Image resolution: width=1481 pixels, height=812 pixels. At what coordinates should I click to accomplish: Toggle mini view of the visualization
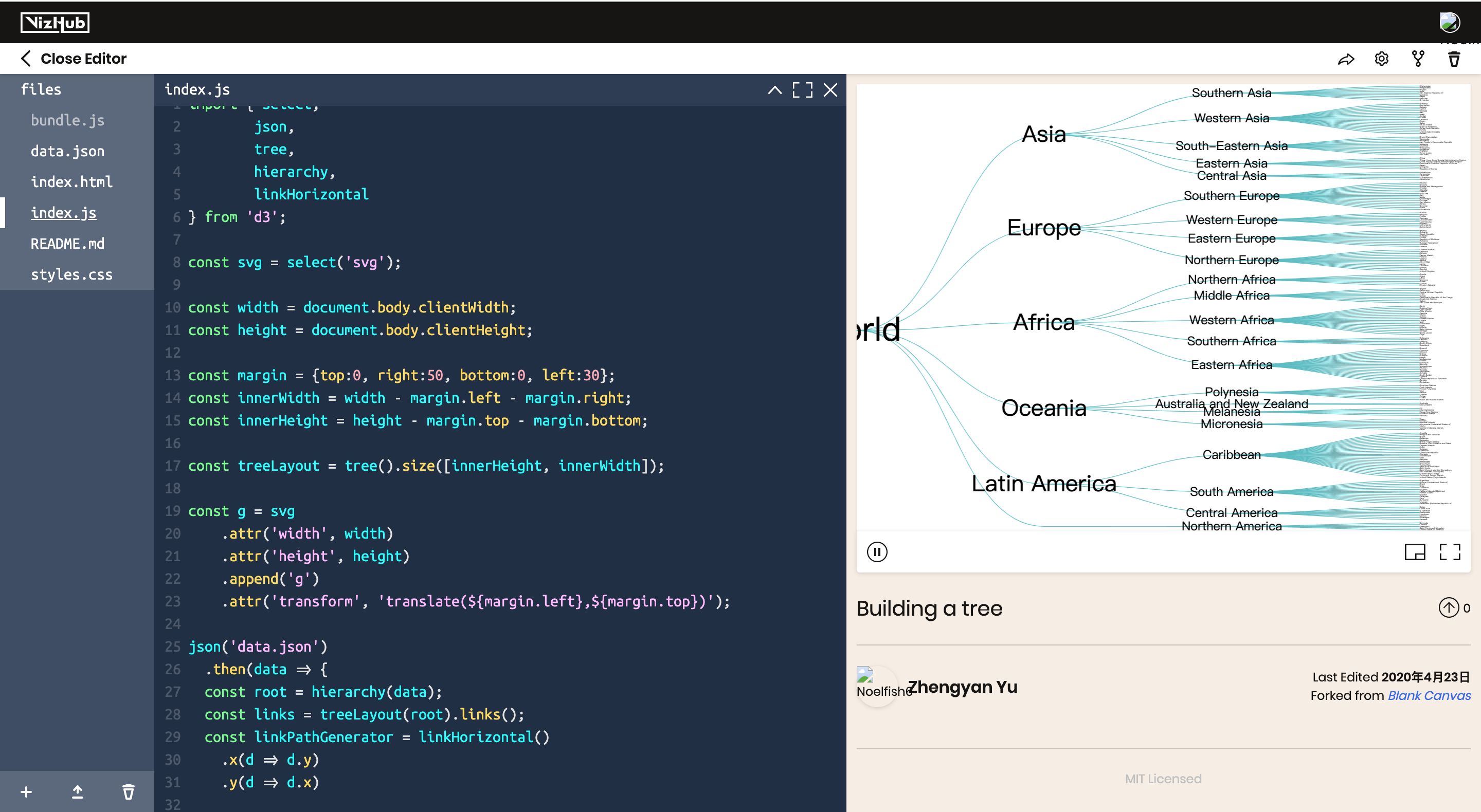pos(1414,551)
